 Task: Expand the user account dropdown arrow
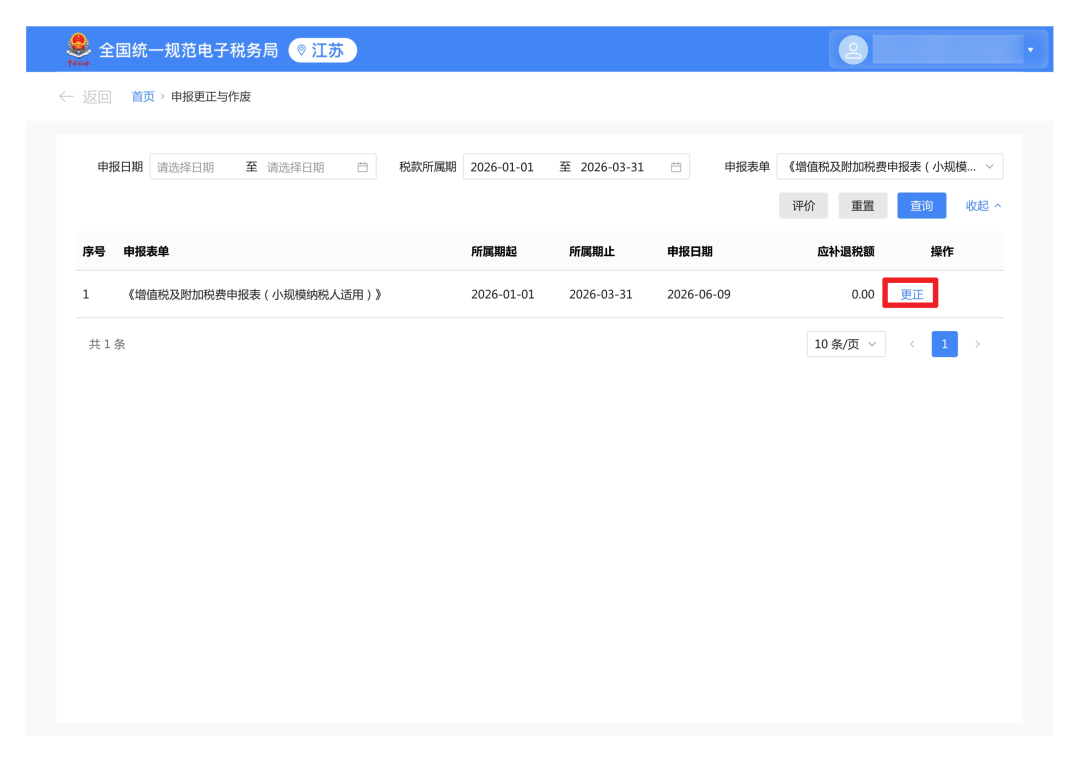tap(1030, 50)
